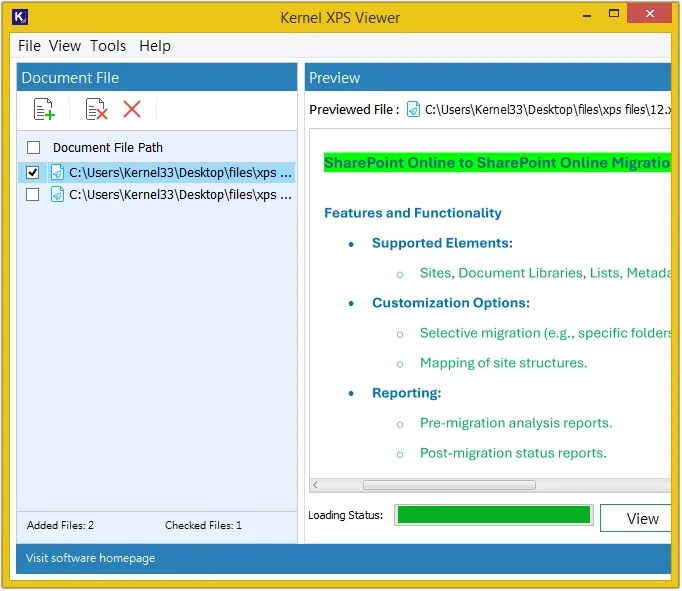Open the Visit software homepage link
682x591 pixels.
pos(90,558)
